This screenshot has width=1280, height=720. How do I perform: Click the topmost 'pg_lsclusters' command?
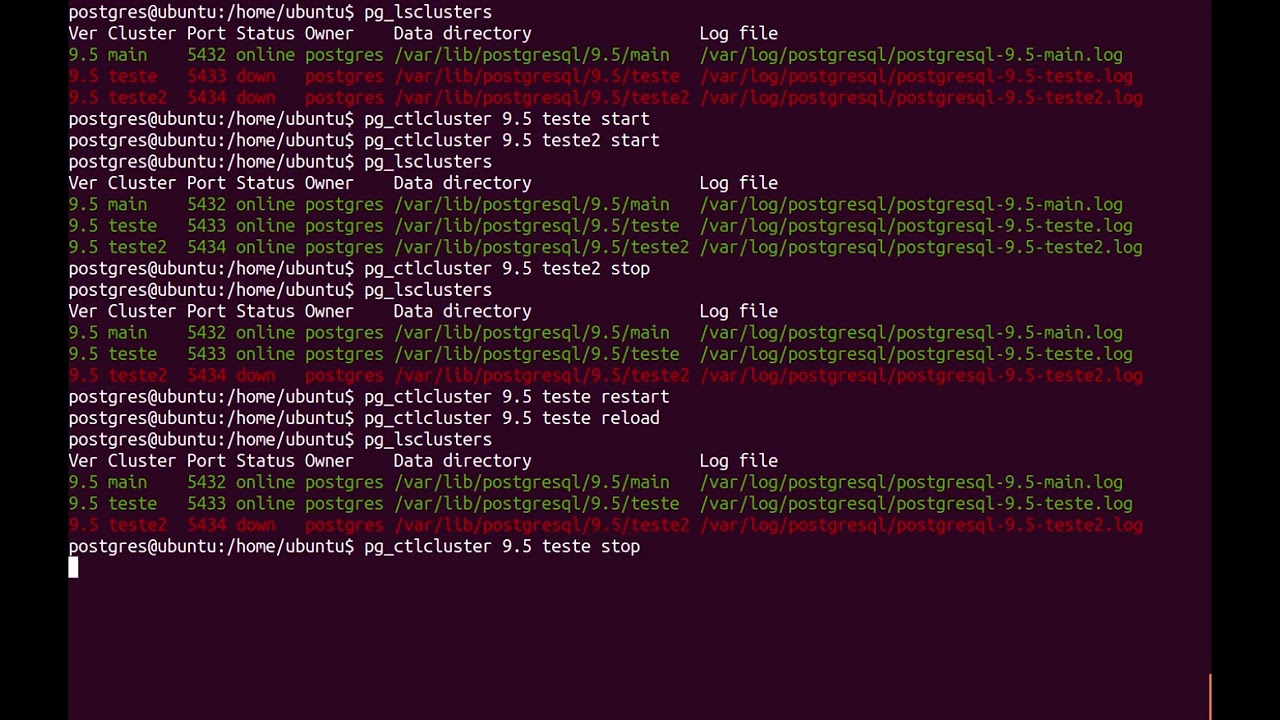pos(428,12)
